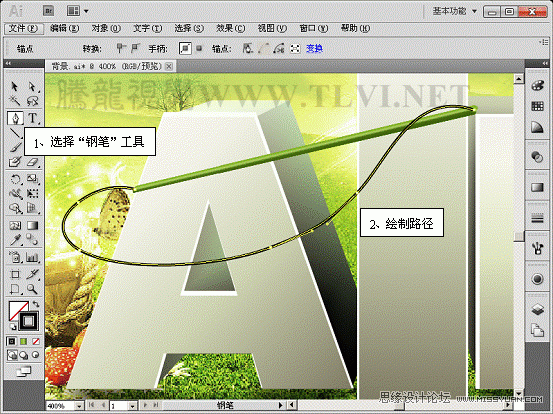Image resolution: width=553 pixels, height=414 pixels.
Task: Open Adobe Bridge with Br icon
Action: pos(48,11)
